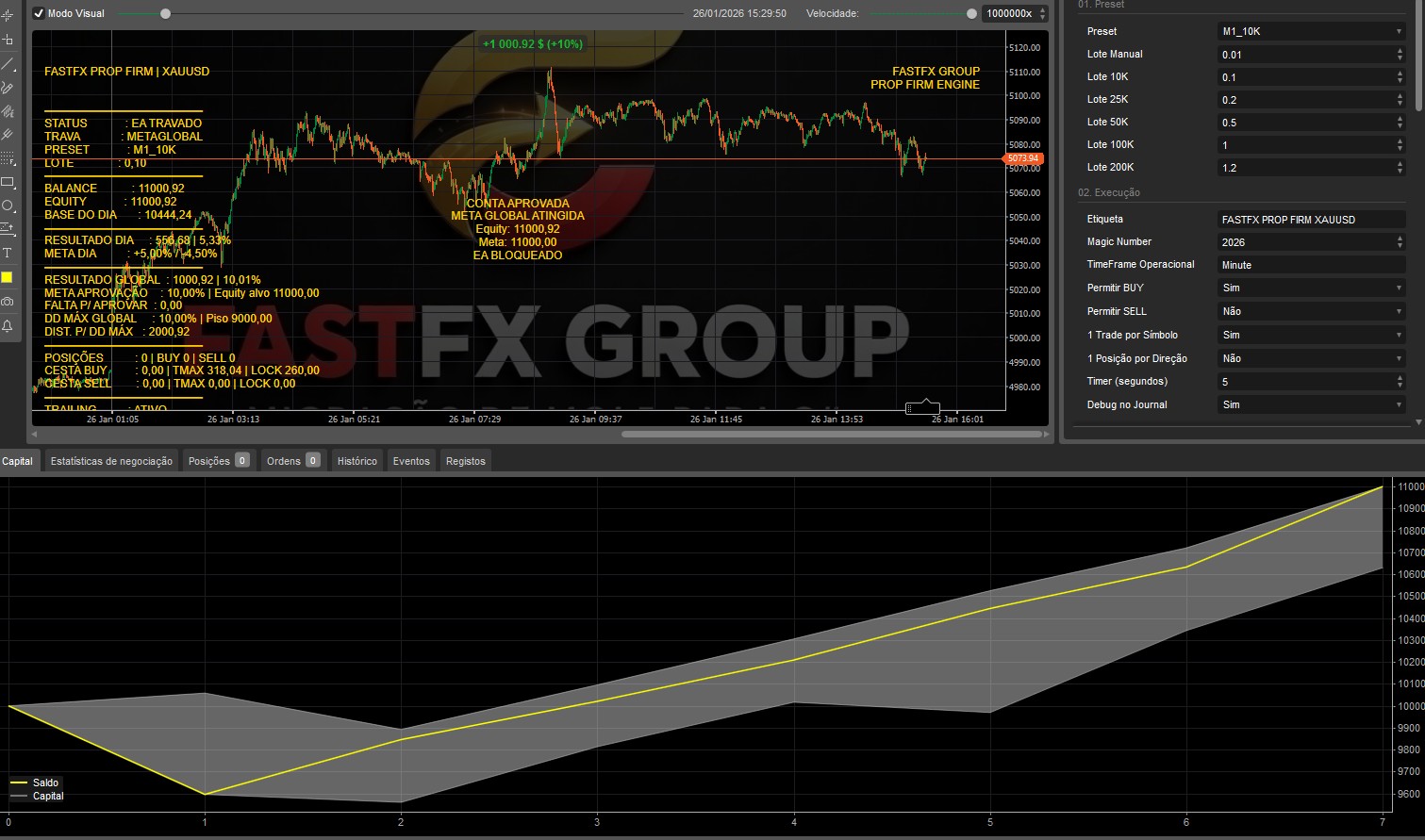
Task: Choose the Fibonacci retracement tool
Action: [8, 158]
